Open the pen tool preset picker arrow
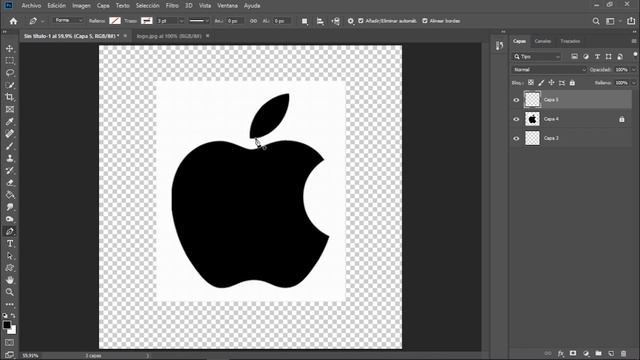This screenshot has width=640, height=360. (42, 21)
